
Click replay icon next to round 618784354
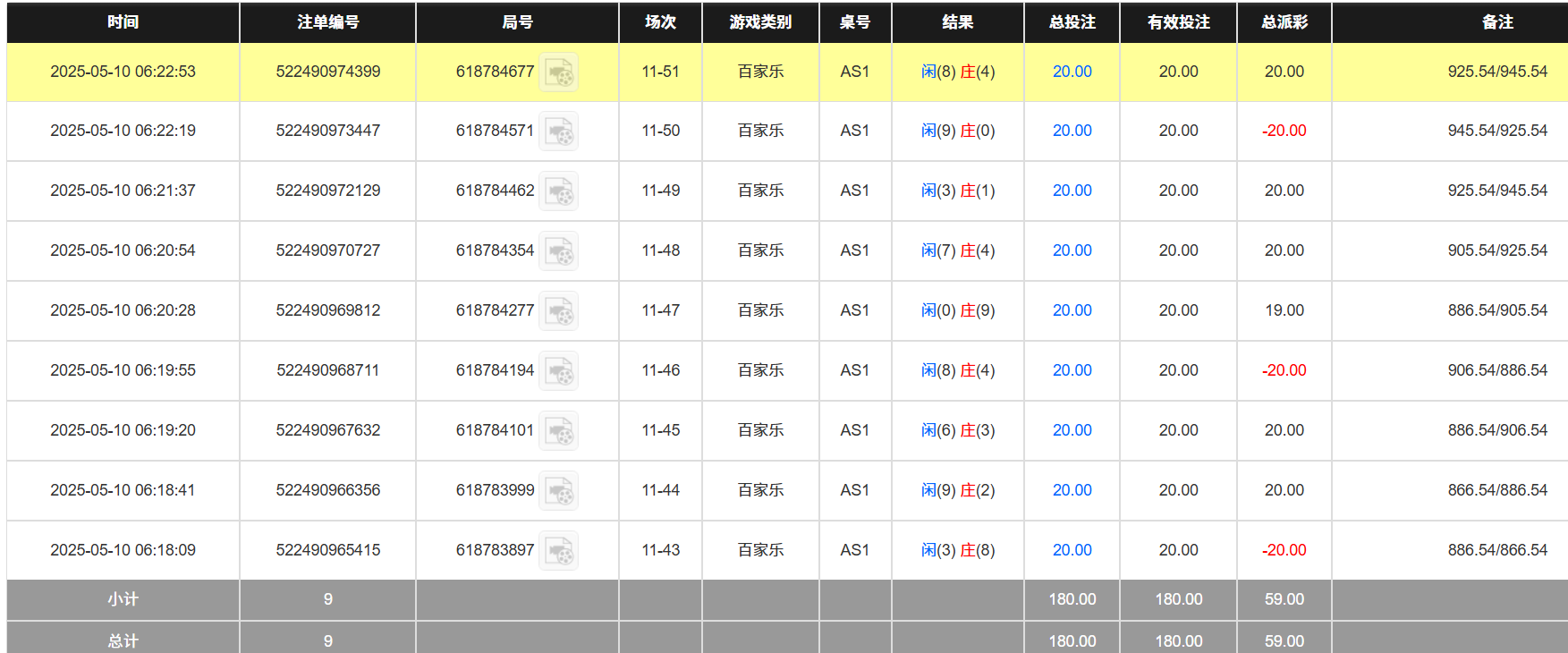[x=559, y=251]
